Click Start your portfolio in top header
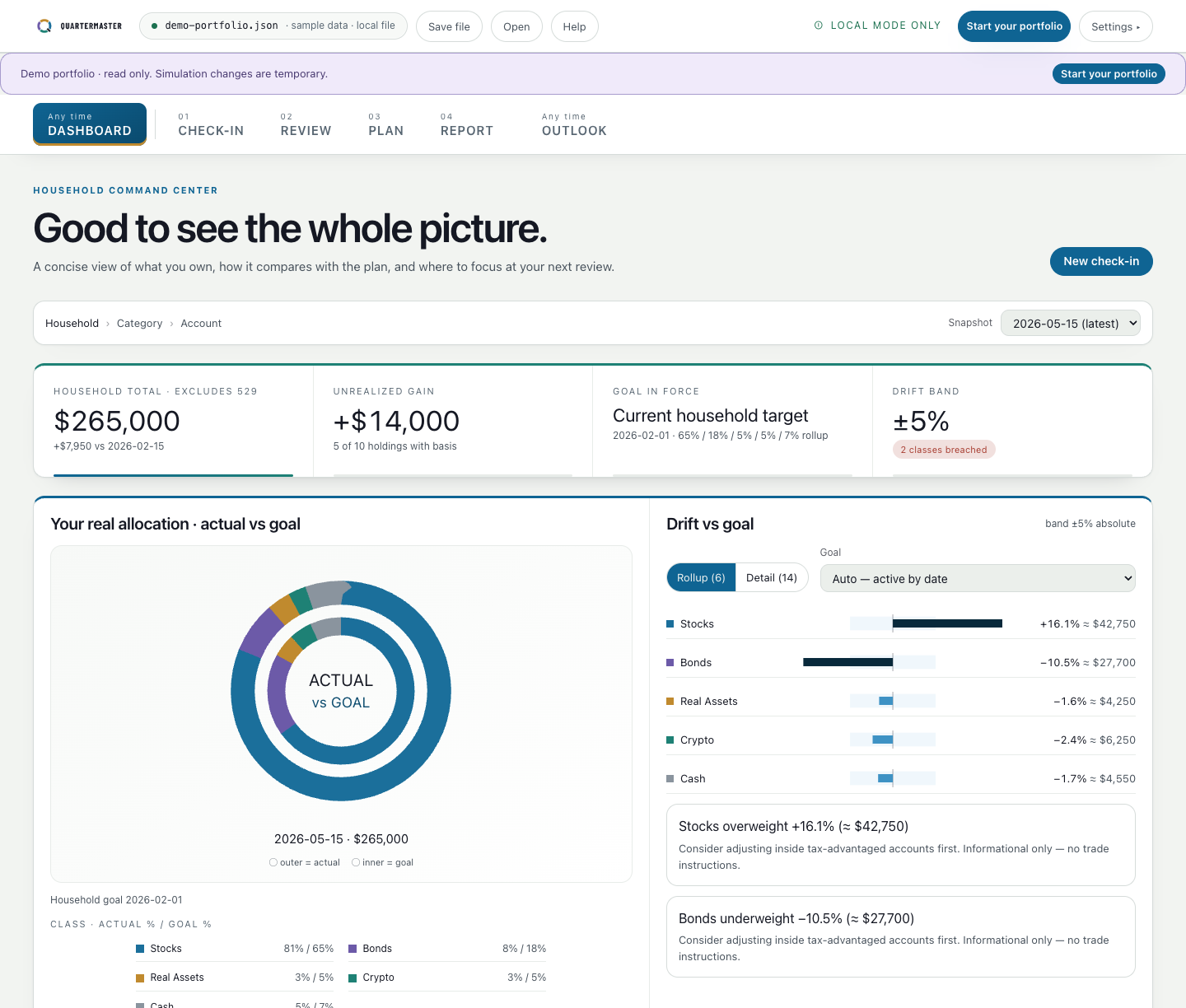 pyautogui.click(x=1014, y=26)
